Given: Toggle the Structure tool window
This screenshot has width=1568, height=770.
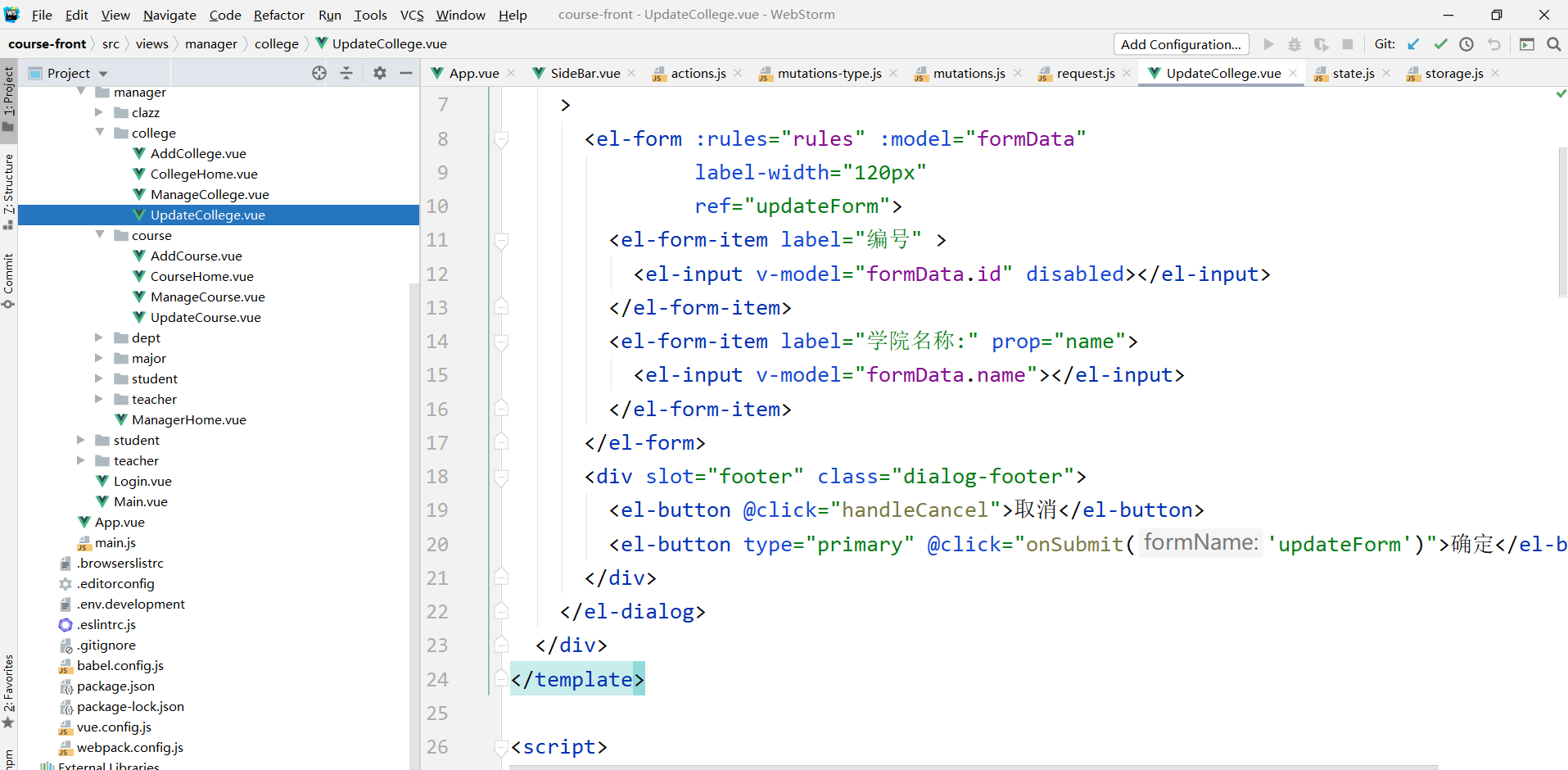Looking at the screenshot, I should coord(8,189).
